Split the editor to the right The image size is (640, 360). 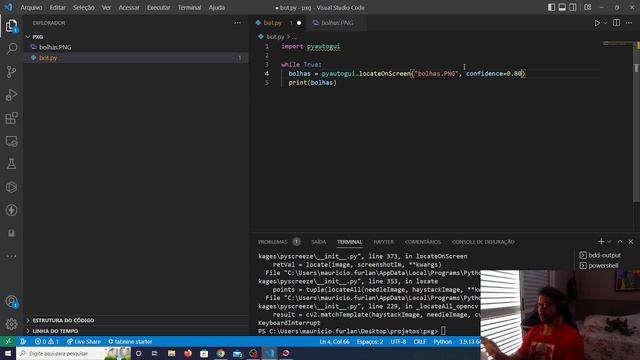point(616,23)
